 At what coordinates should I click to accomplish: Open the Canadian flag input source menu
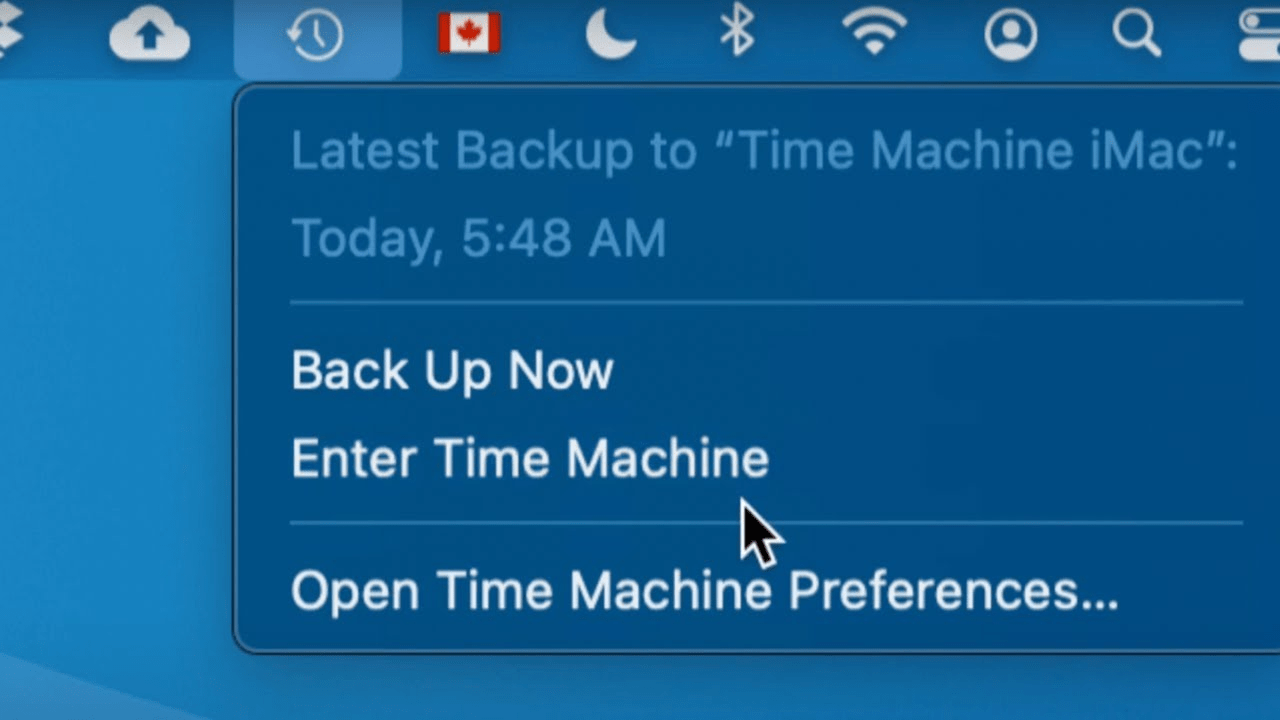tap(469, 34)
